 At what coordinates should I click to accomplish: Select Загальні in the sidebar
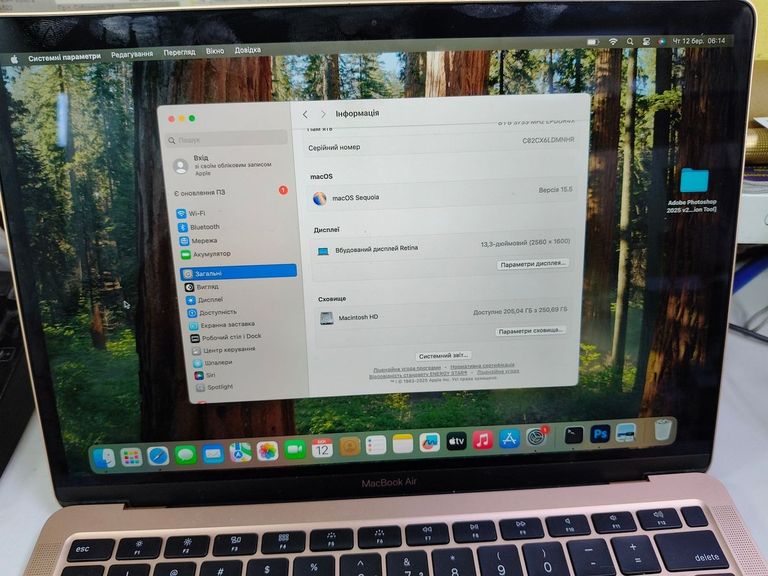239,273
